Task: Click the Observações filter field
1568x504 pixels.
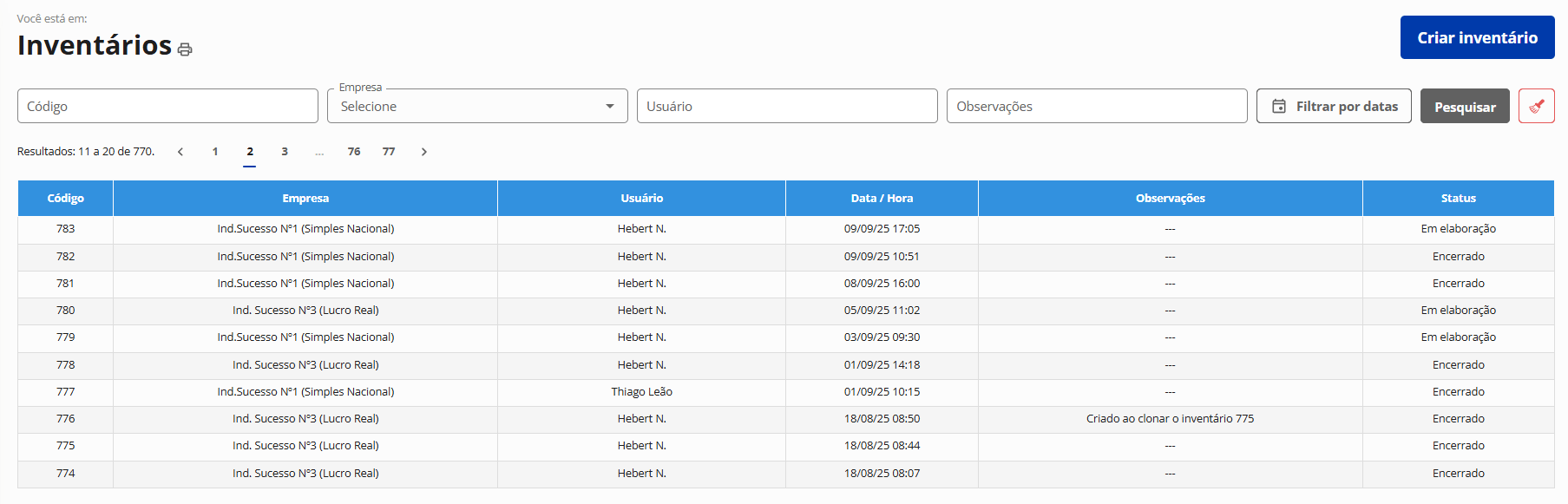Action: tap(1096, 106)
